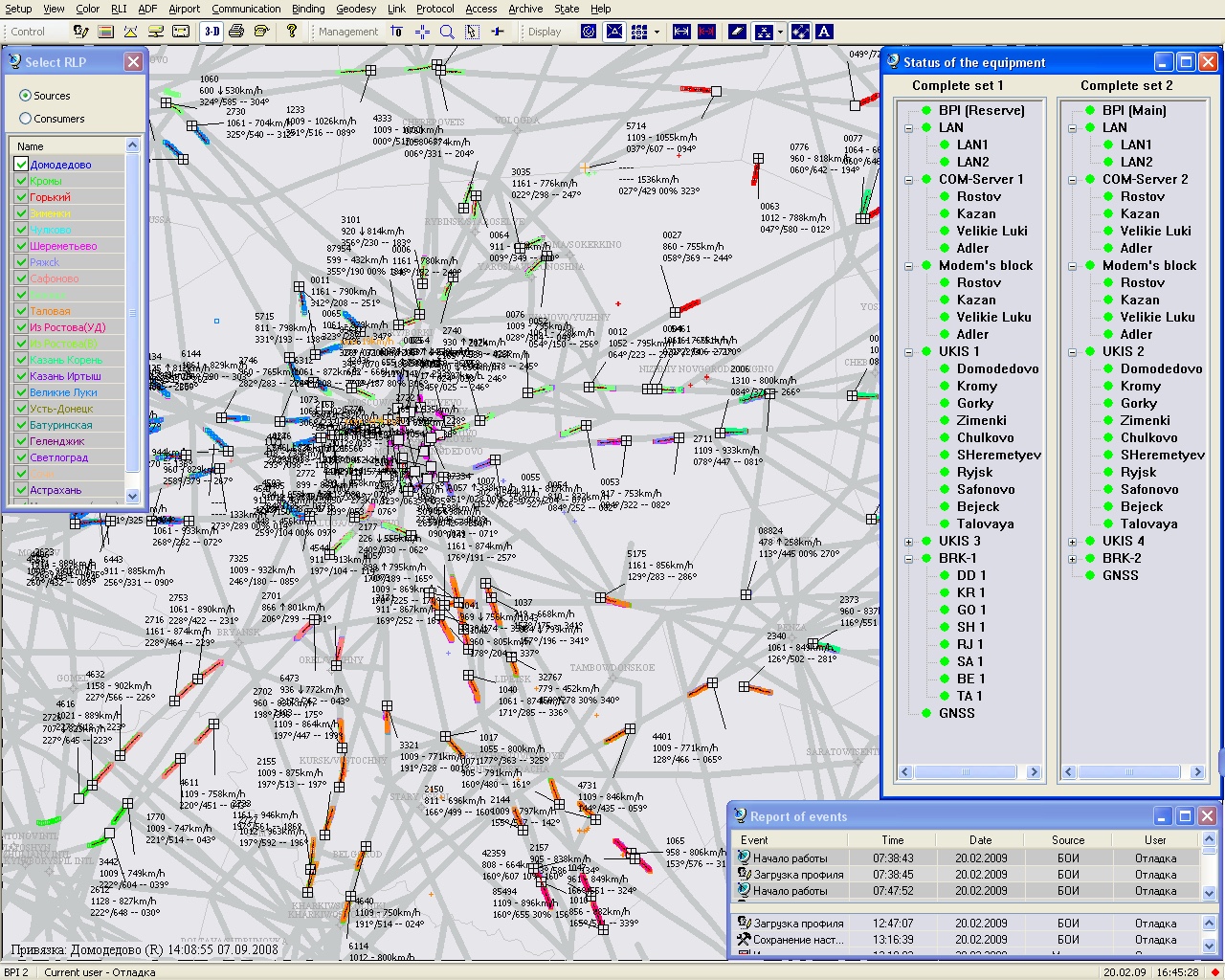The width and height of the screenshot is (1225, 980).
Task: Expand the UKIS 4 tree node
Action: tap(1072, 541)
